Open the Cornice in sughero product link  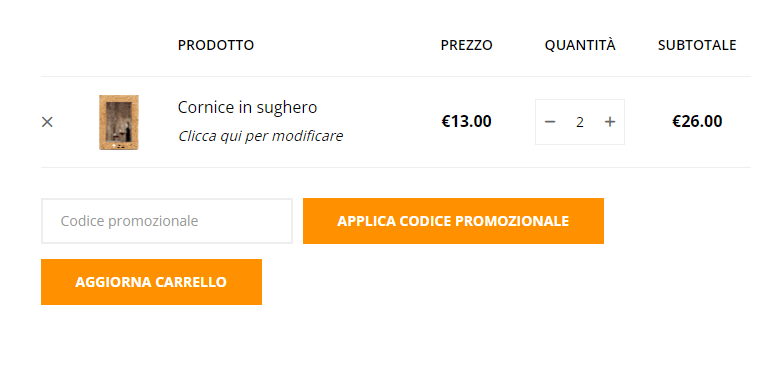point(247,107)
